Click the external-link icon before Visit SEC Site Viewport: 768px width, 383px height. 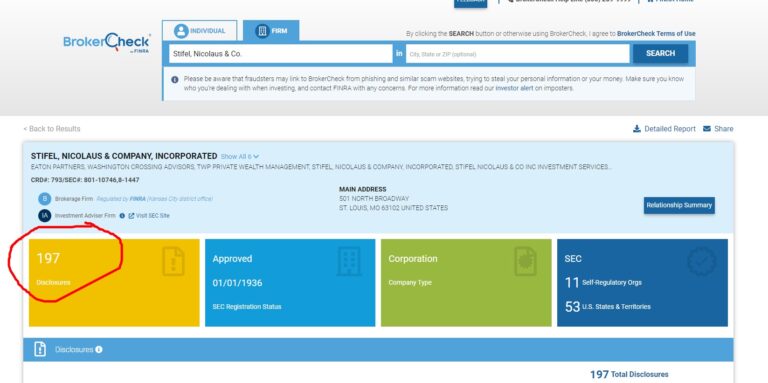point(131,215)
